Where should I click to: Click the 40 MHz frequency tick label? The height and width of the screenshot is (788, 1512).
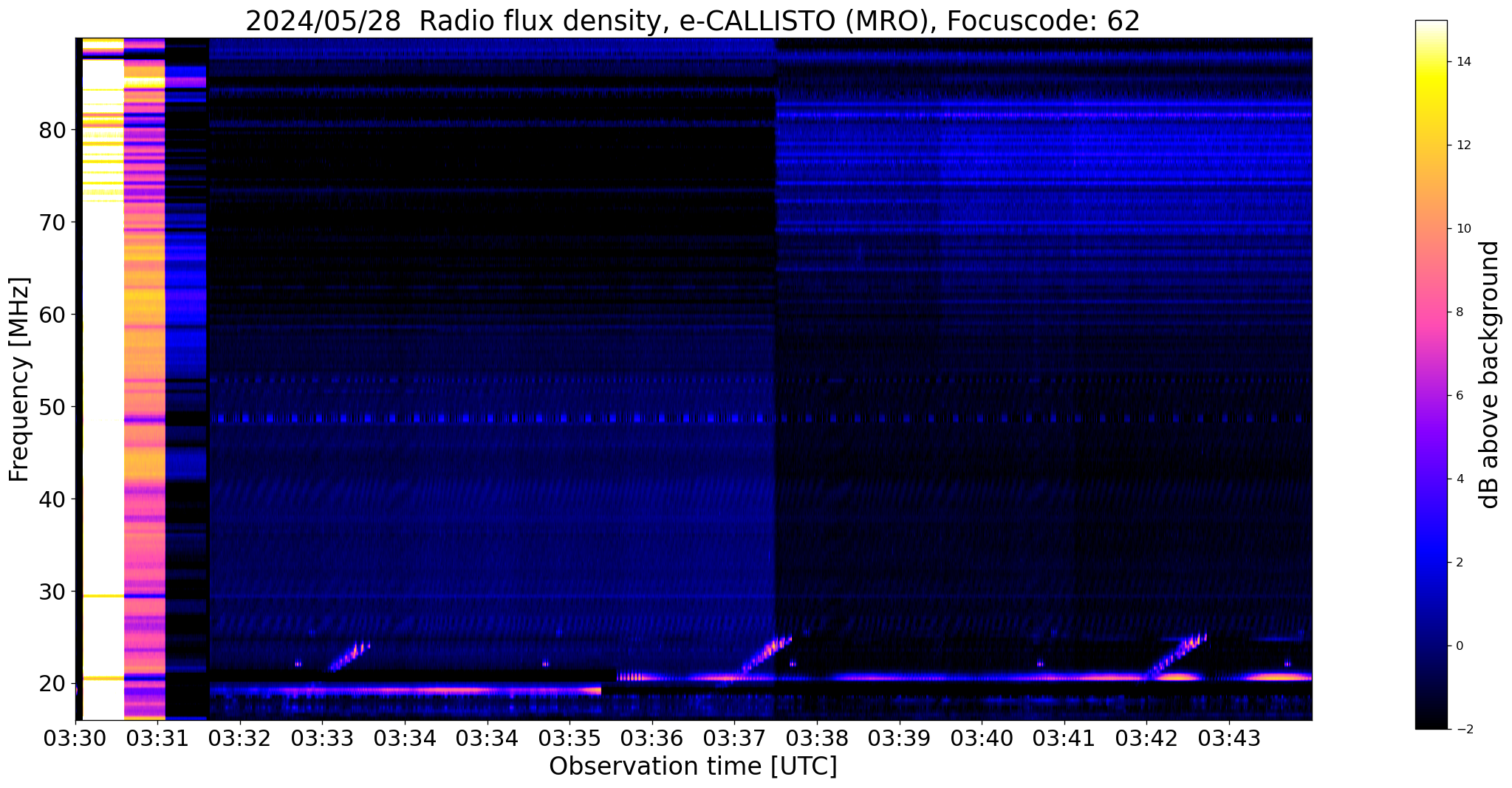(52, 499)
